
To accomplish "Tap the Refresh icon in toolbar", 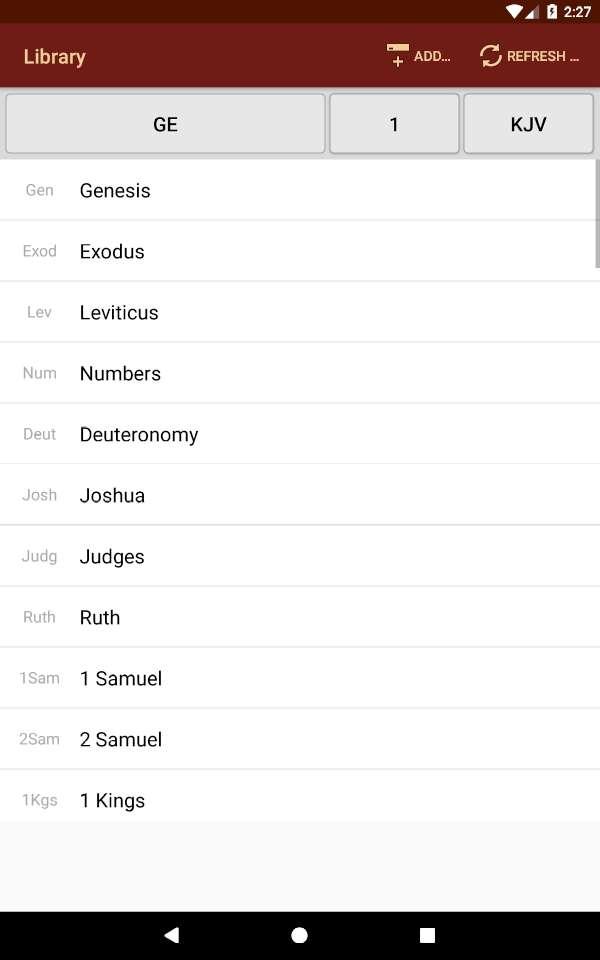I will [490, 56].
